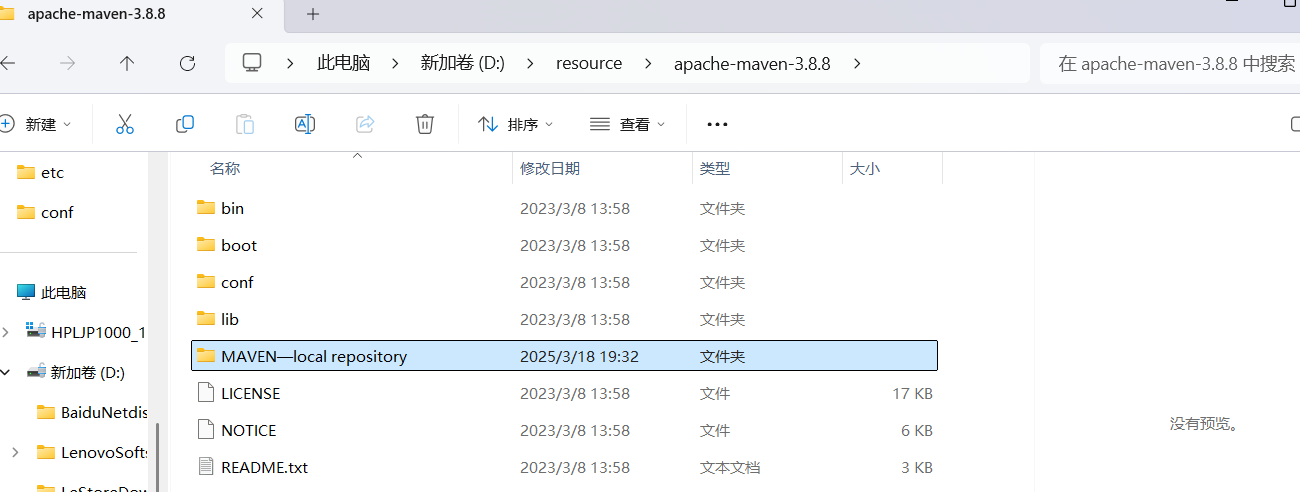The height and width of the screenshot is (492, 1300).
Task: Click the navigation pane scrollbar
Action: [156, 457]
